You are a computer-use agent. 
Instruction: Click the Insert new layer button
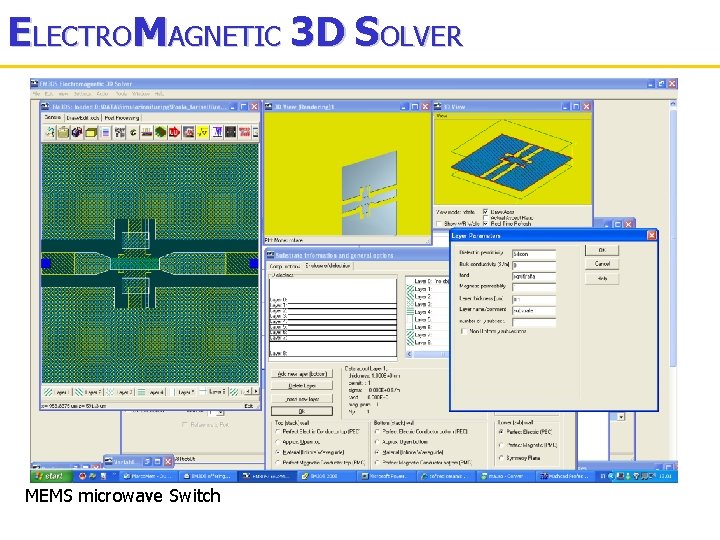pos(302,399)
